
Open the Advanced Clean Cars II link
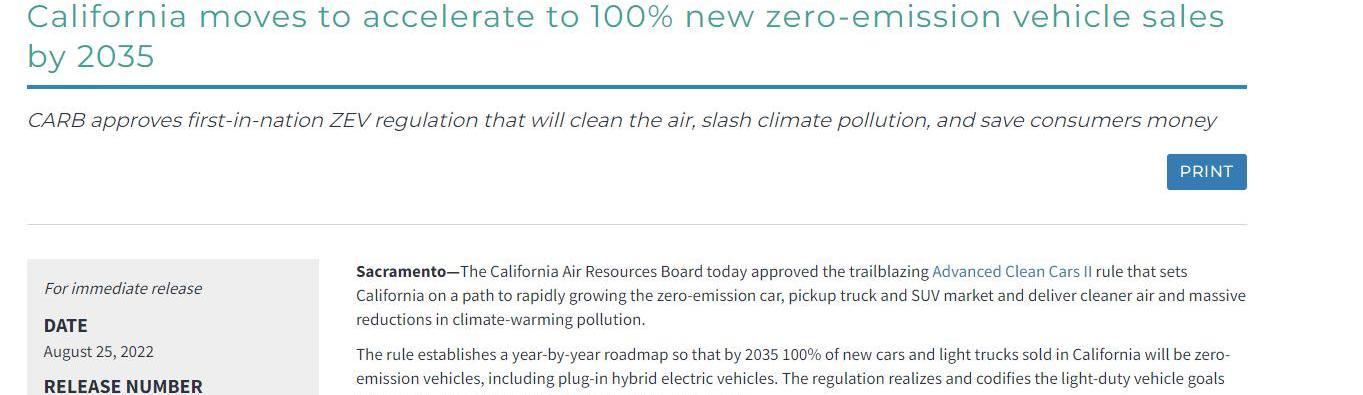tap(1012, 272)
